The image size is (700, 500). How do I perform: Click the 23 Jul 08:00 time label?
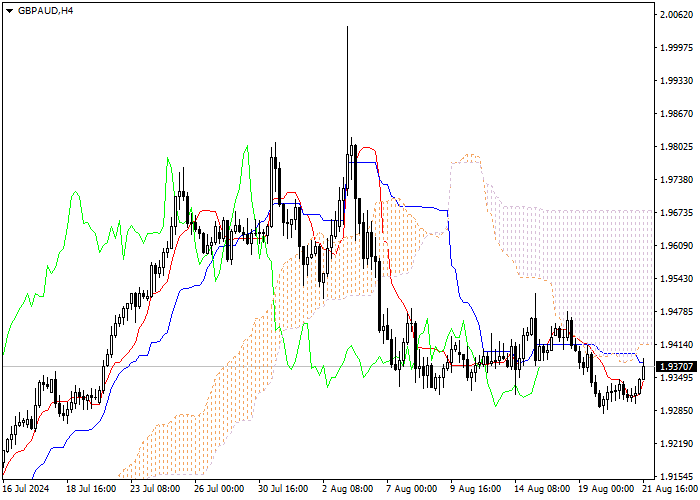click(x=156, y=489)
